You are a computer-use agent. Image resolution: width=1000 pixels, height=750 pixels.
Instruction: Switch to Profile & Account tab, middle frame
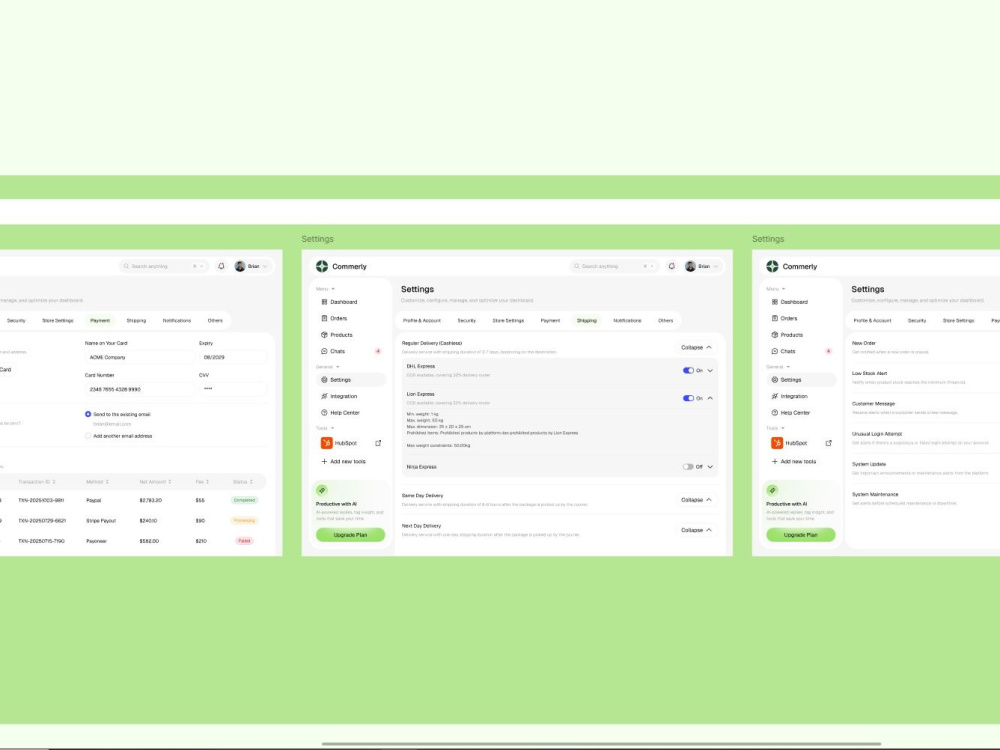422,320
